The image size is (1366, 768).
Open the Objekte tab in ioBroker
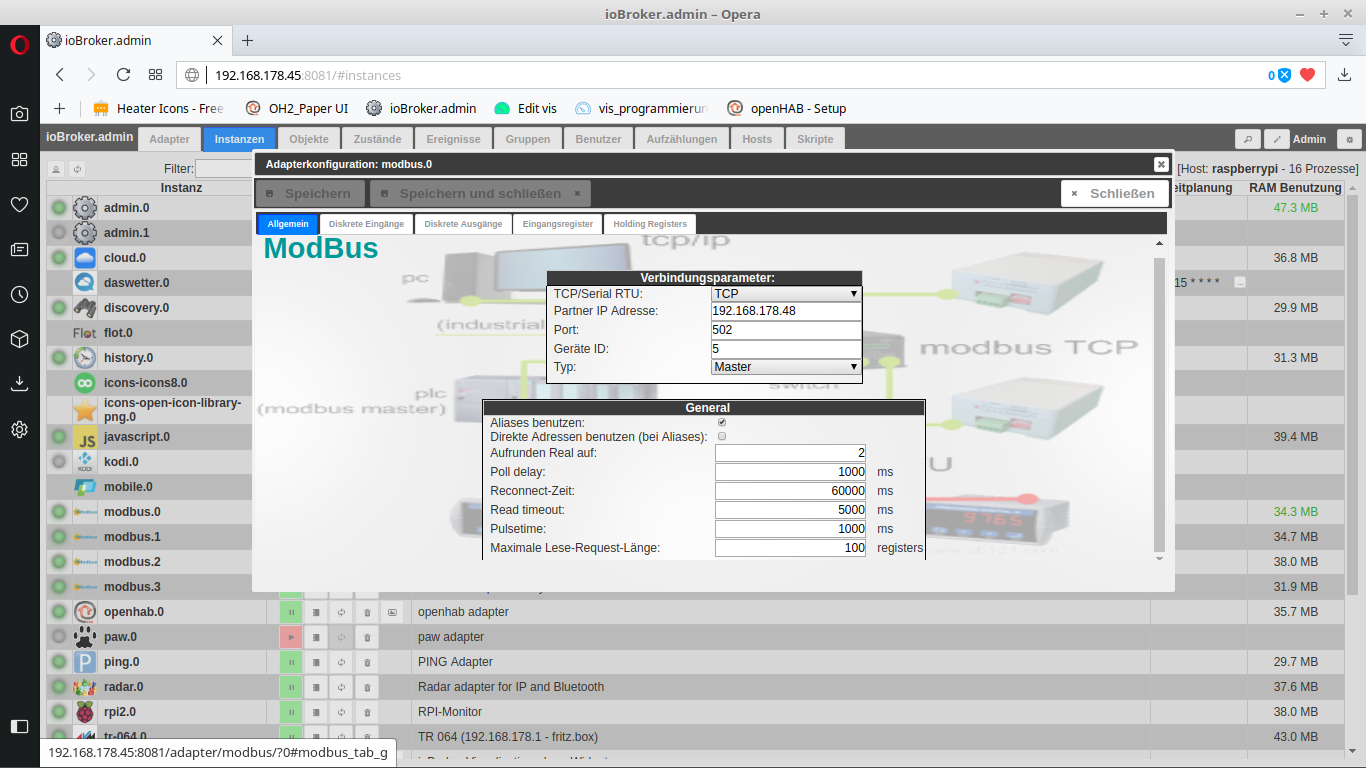pos(308,139)
